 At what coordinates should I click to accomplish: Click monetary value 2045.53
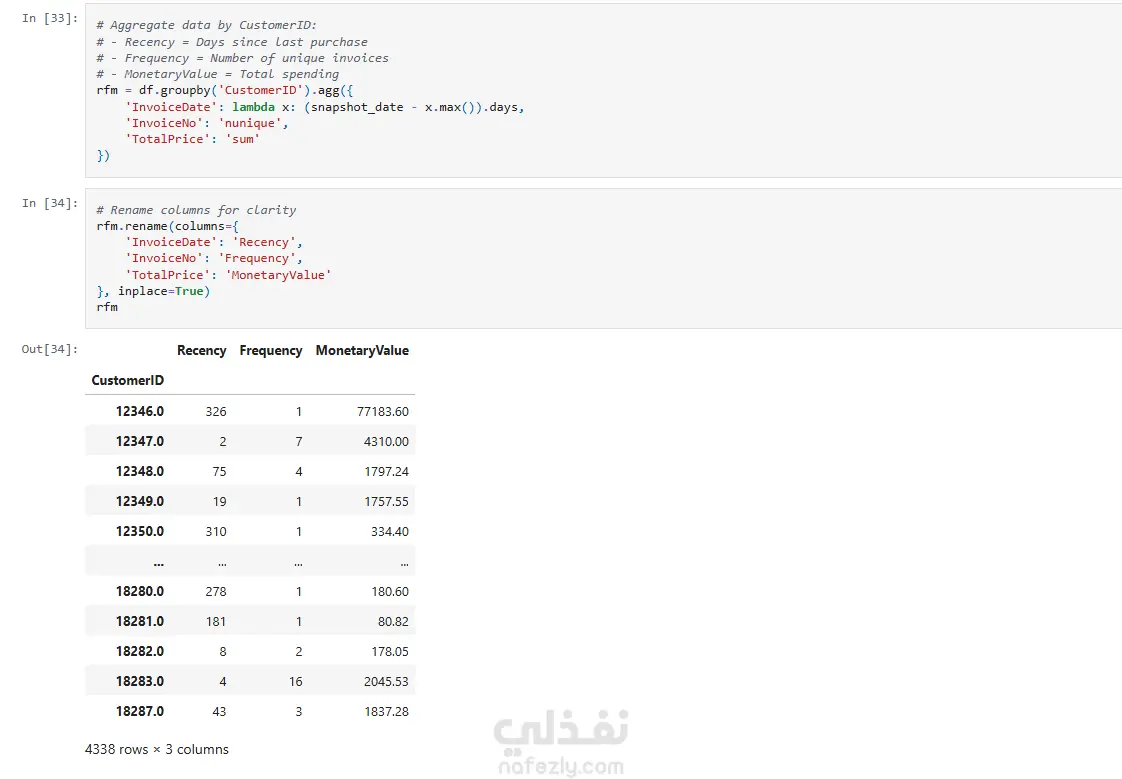(386, 682)
